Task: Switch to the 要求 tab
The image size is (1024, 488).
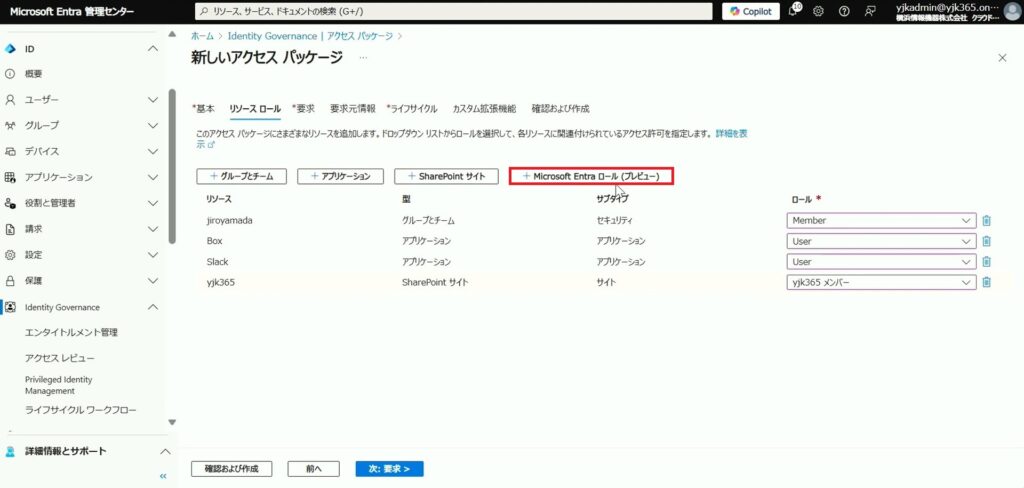Action: [x=303, y=108]
